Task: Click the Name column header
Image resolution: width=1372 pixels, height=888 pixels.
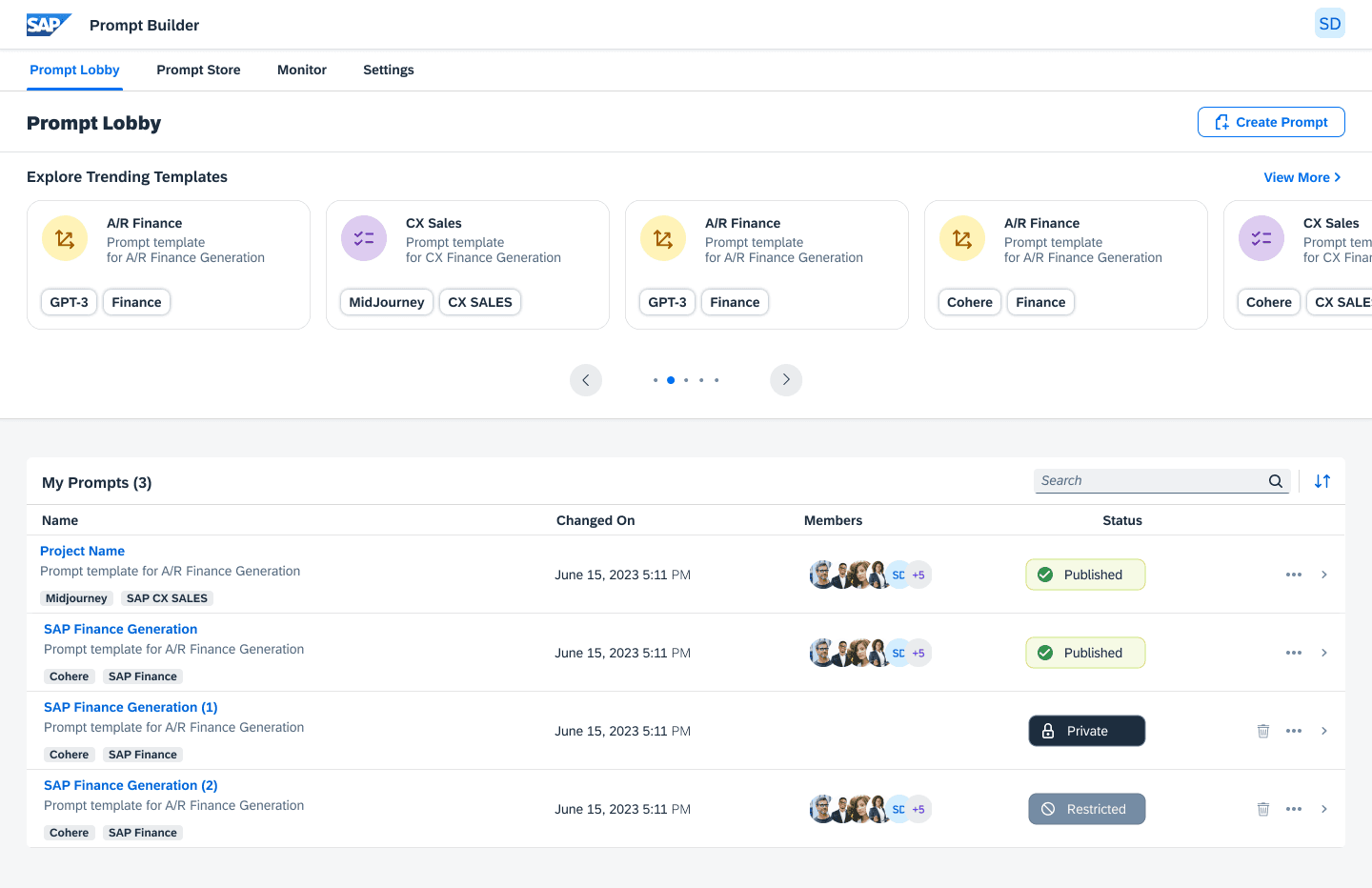Action: [60, 520]
